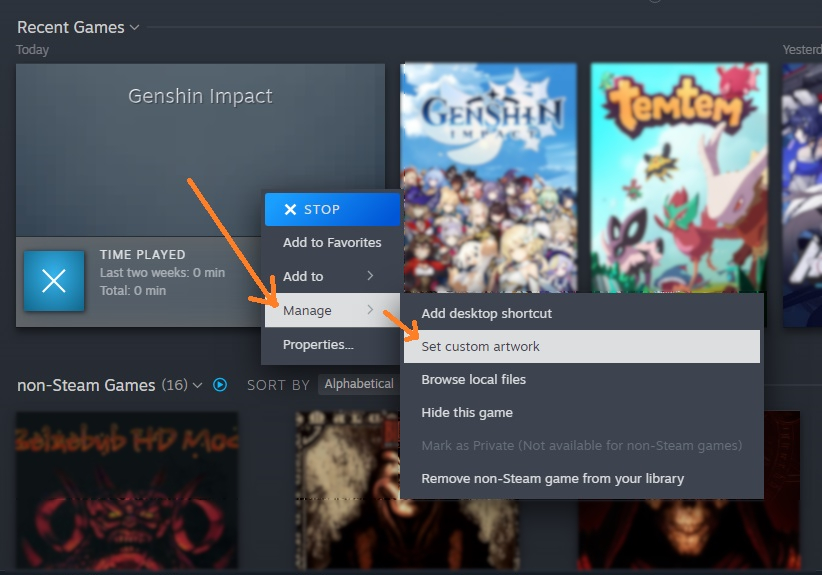Viewport: 822px width, 575px height.
Task: Open the Belzebub HD Mod game tile
Action: 127,491
